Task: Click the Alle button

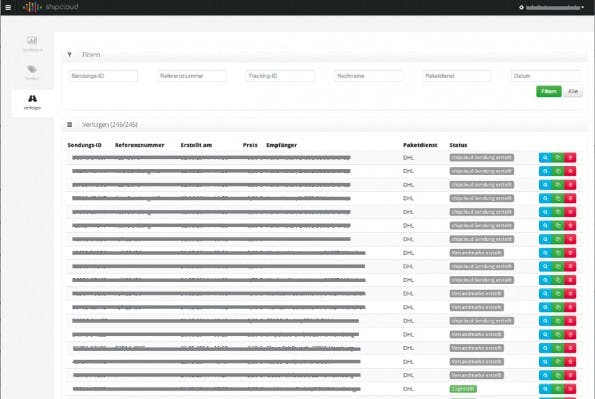Action: (x=573, y=91)
